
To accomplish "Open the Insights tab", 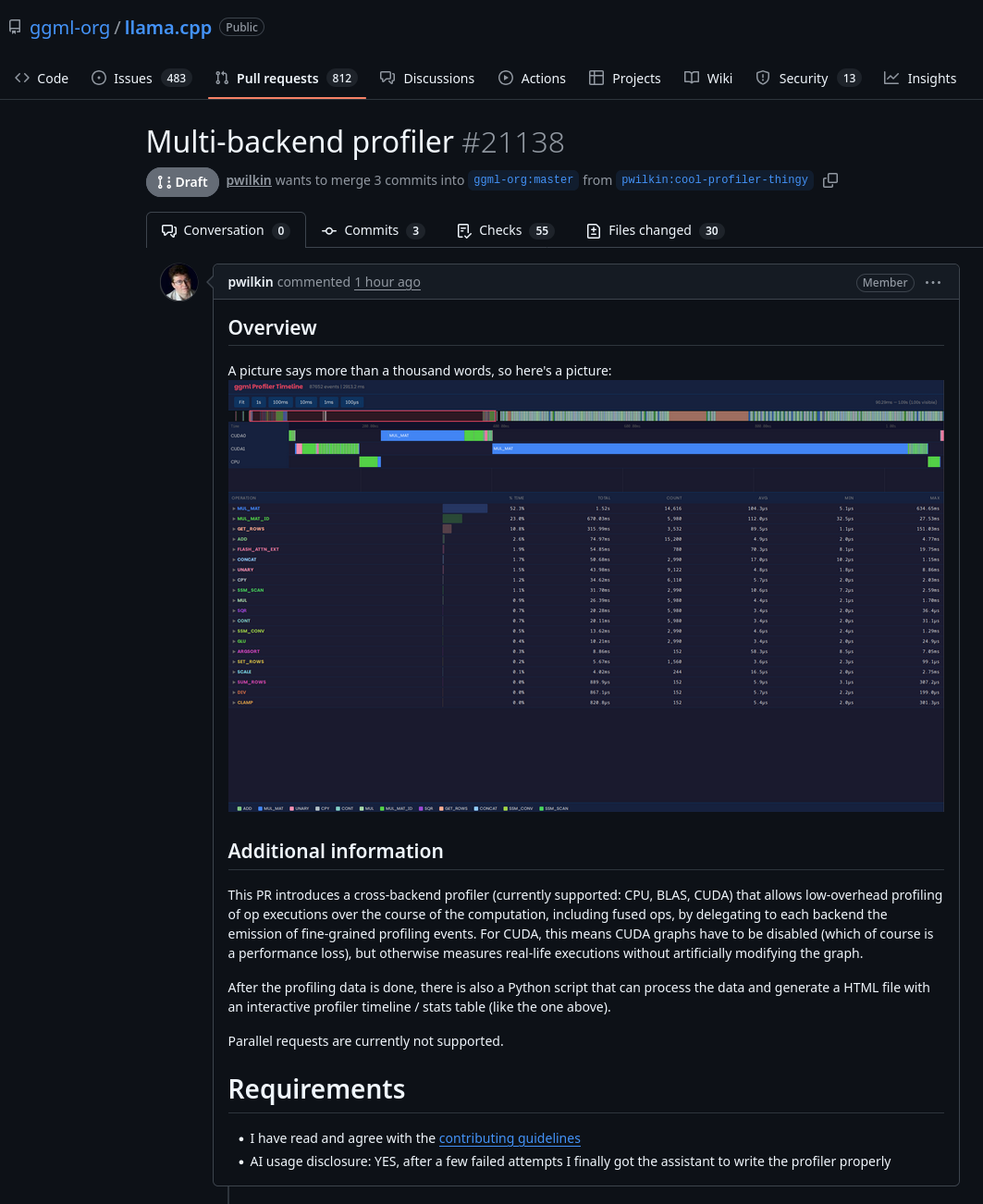I will coord(920,79).
